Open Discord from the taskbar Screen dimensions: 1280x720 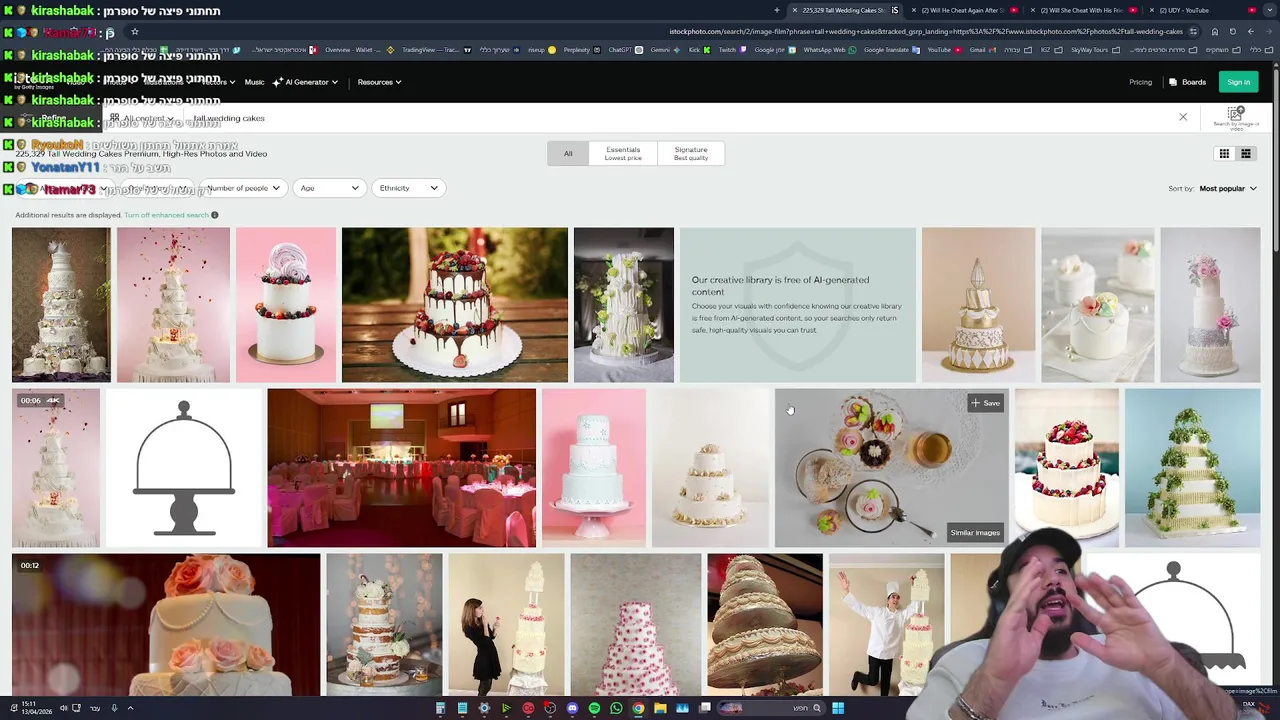click(x=572, y=708)
